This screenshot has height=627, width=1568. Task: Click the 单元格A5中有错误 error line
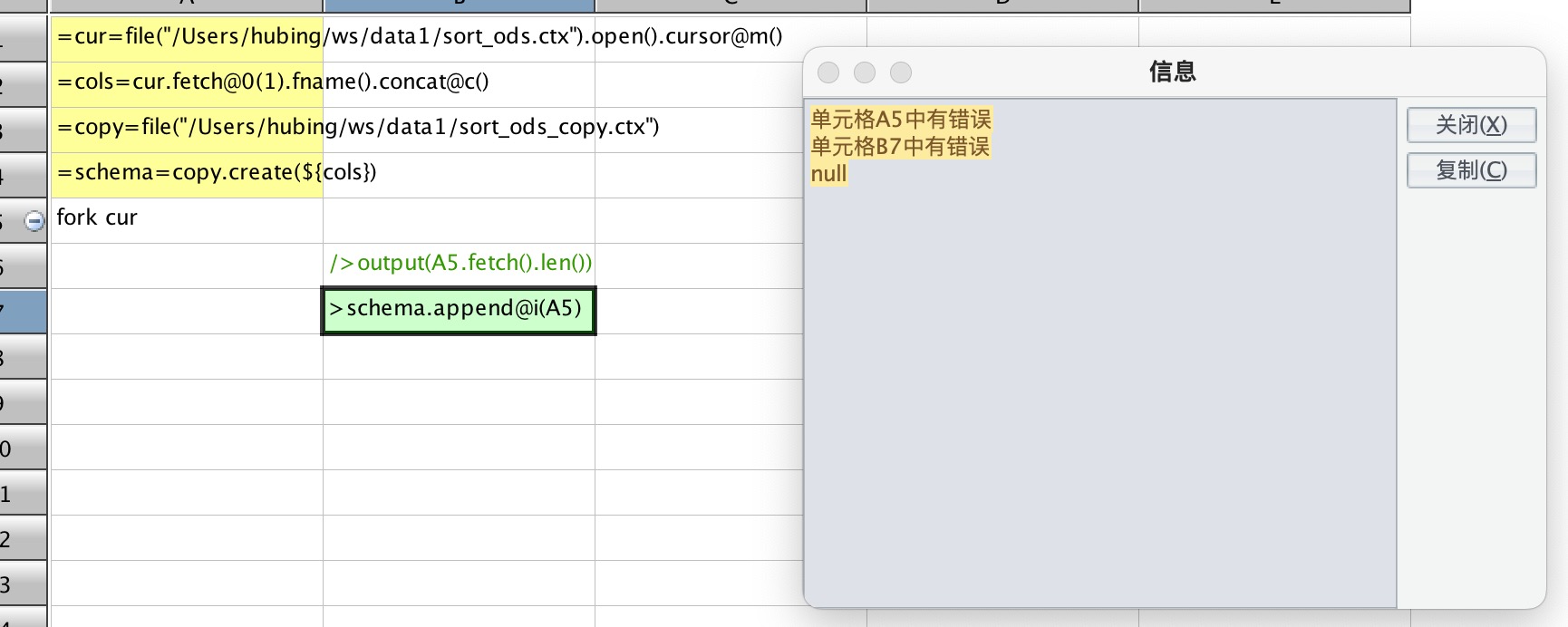(x=900, y=120)
